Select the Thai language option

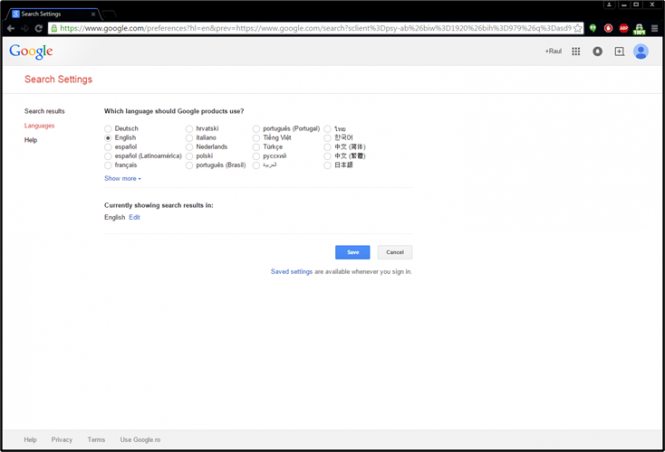coord(327,128)
